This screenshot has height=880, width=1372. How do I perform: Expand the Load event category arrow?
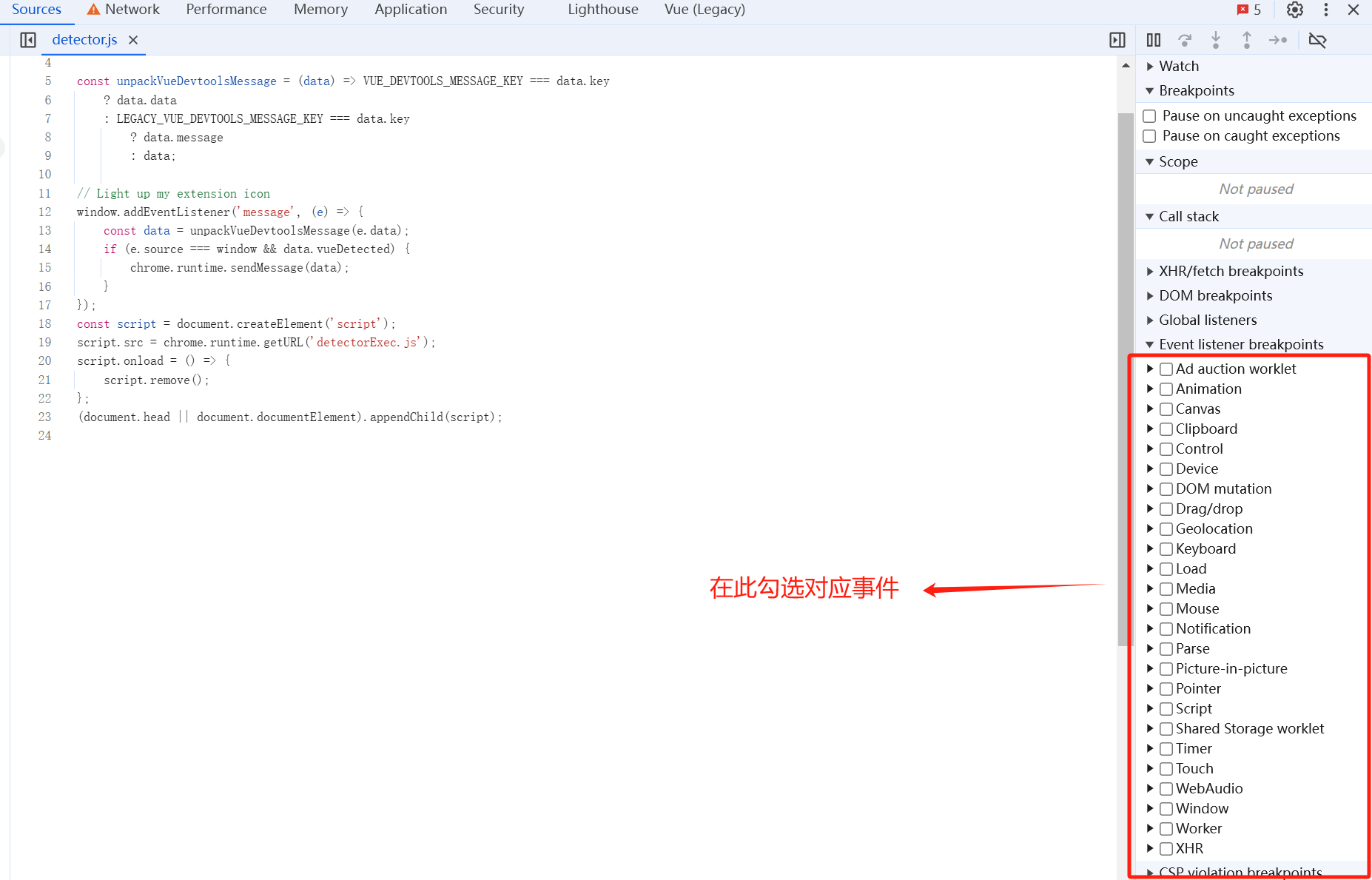click(1150, 568)
